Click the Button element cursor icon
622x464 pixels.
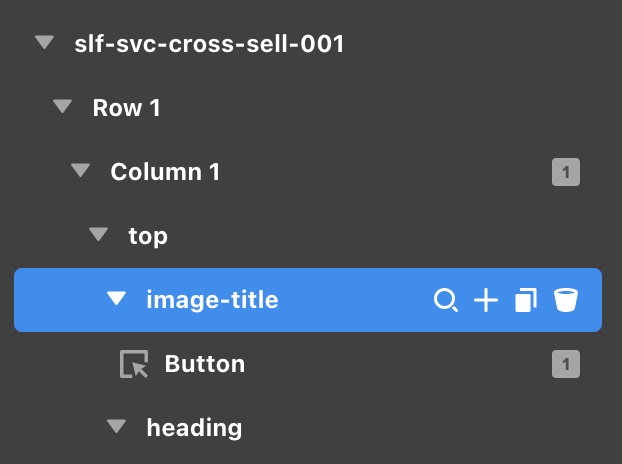(x=134, y=365)
